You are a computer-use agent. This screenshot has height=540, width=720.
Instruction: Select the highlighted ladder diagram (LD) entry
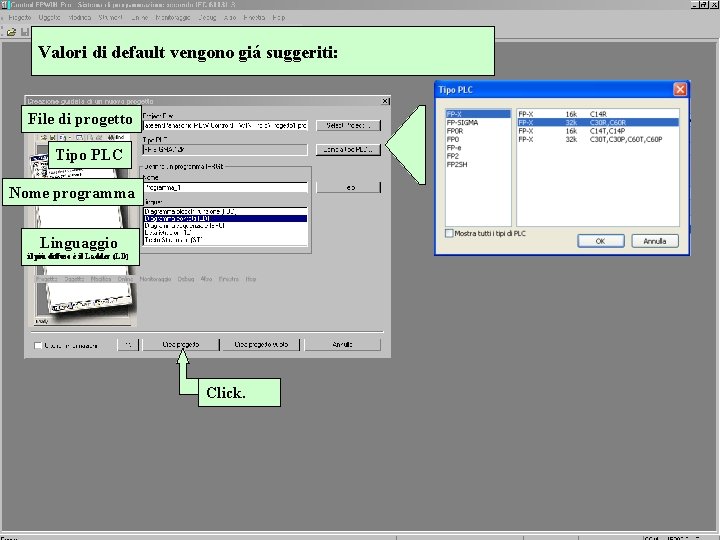click(x=225, y=219)
